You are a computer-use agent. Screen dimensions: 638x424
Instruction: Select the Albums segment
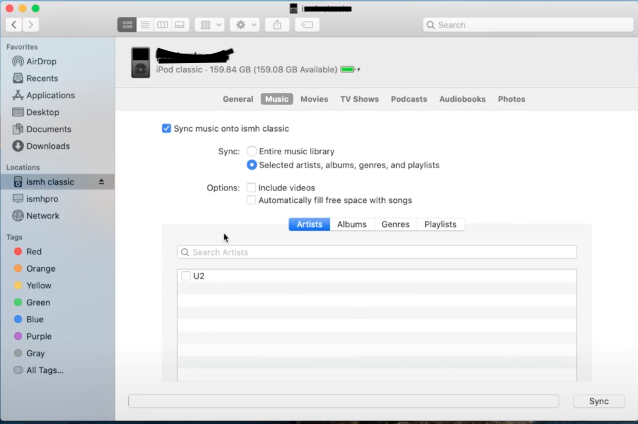point(351,224)
